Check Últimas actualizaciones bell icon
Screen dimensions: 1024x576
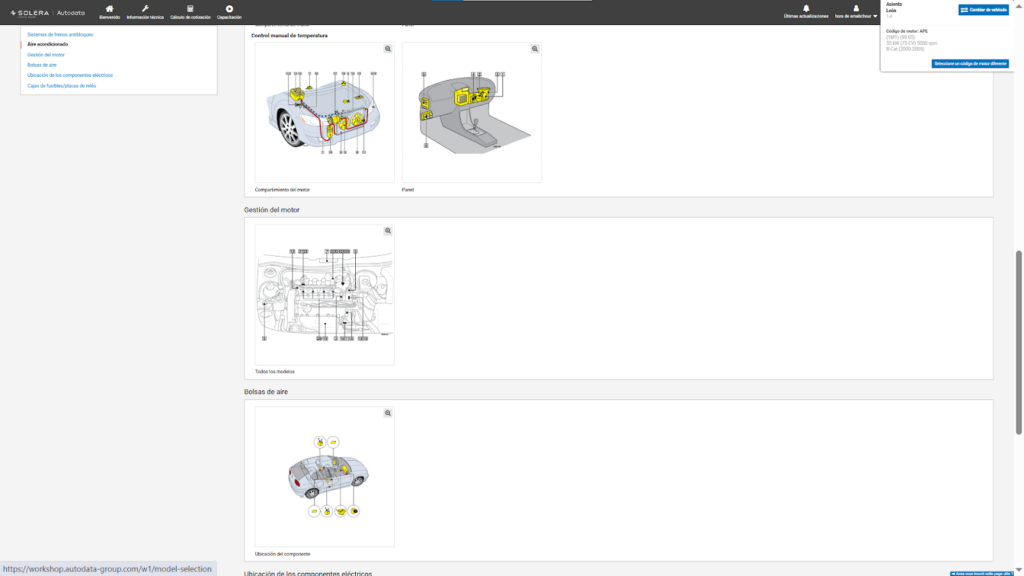(806, 9)
